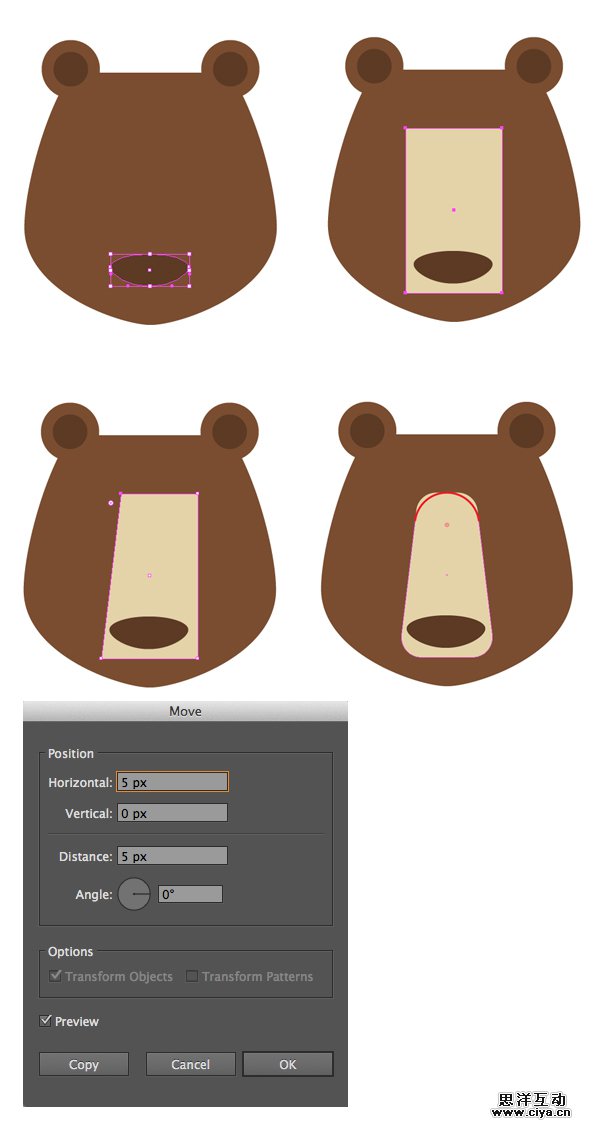Toggle the Transform Objects checkbox

click(56, 976)
